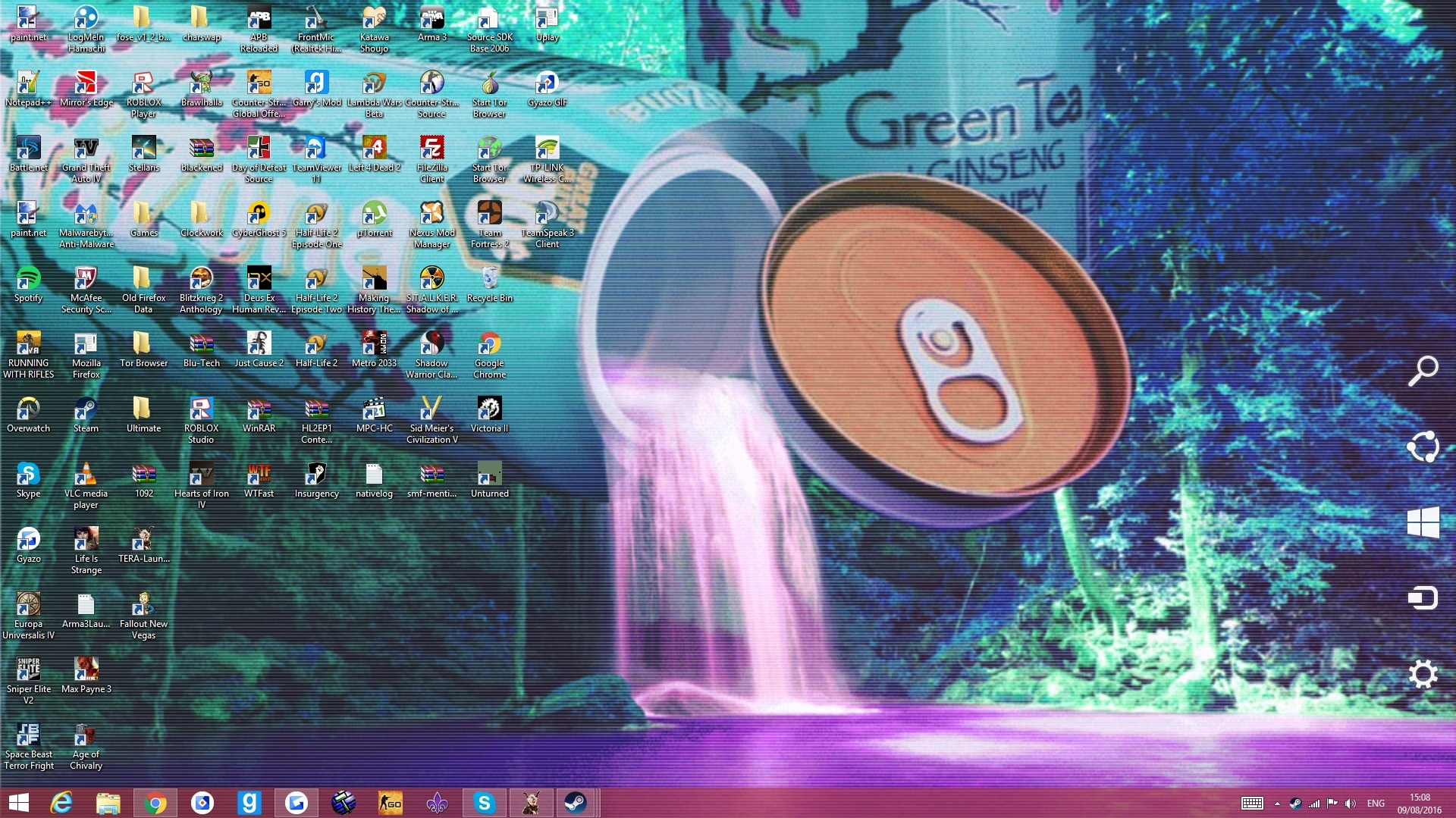This screenshot has height=818, width=1456.
Task: Select Sid Meier's Civilization V icon
Action: [432, 420]
